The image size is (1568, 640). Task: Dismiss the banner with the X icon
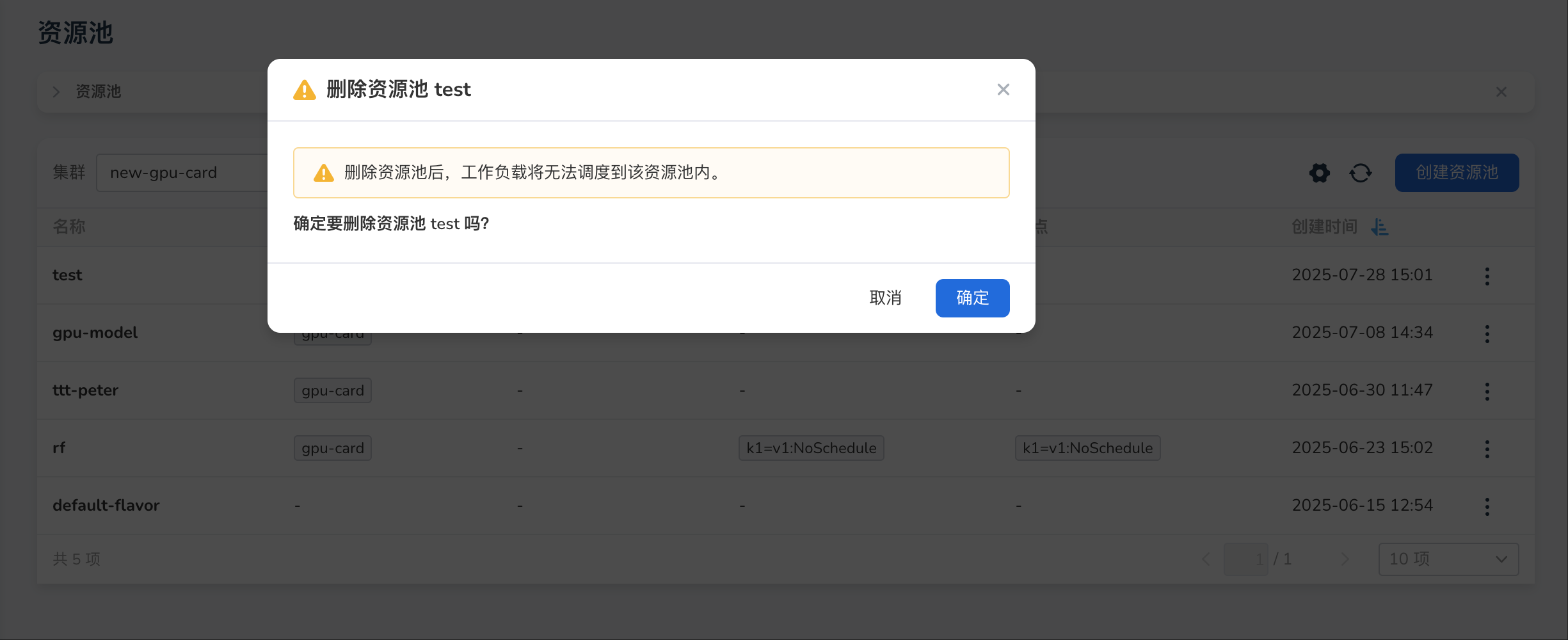[x=1501, y=92]
